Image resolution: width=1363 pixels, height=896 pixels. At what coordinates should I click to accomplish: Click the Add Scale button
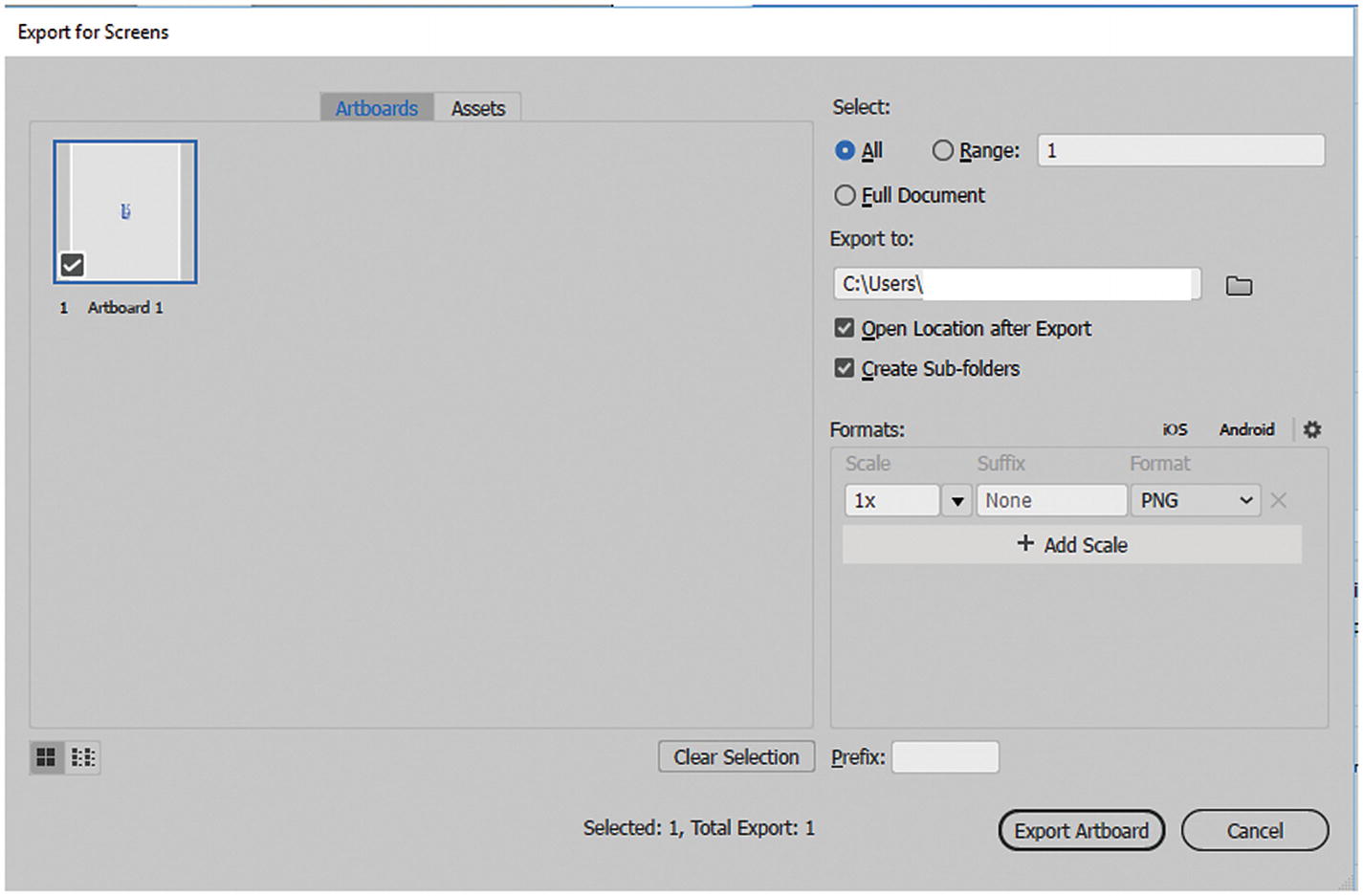tap(1072, 544)
